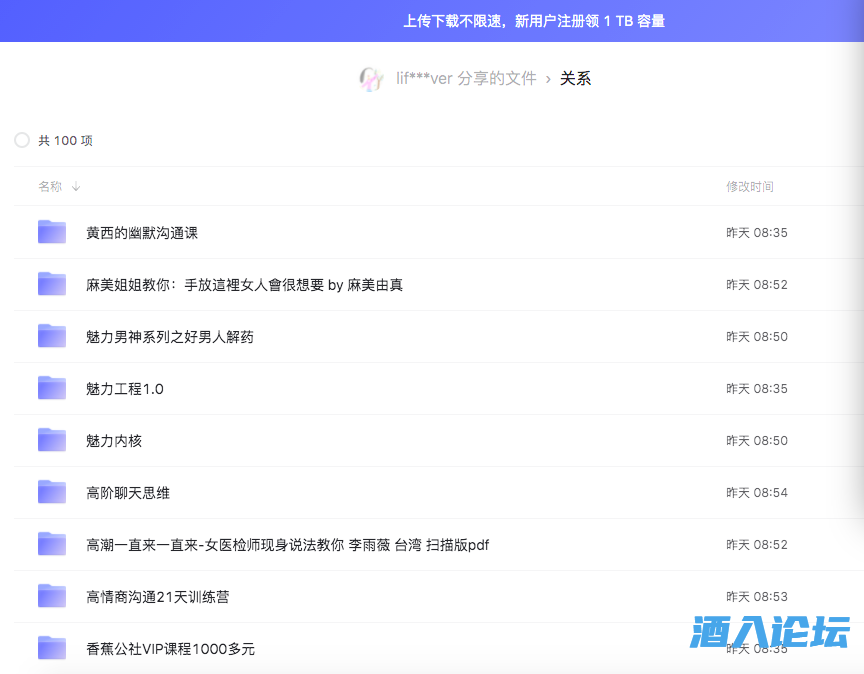Click the folder icon beside 魅力工程1.0
The height and width of the screenshot is (674, 864).
51,388
